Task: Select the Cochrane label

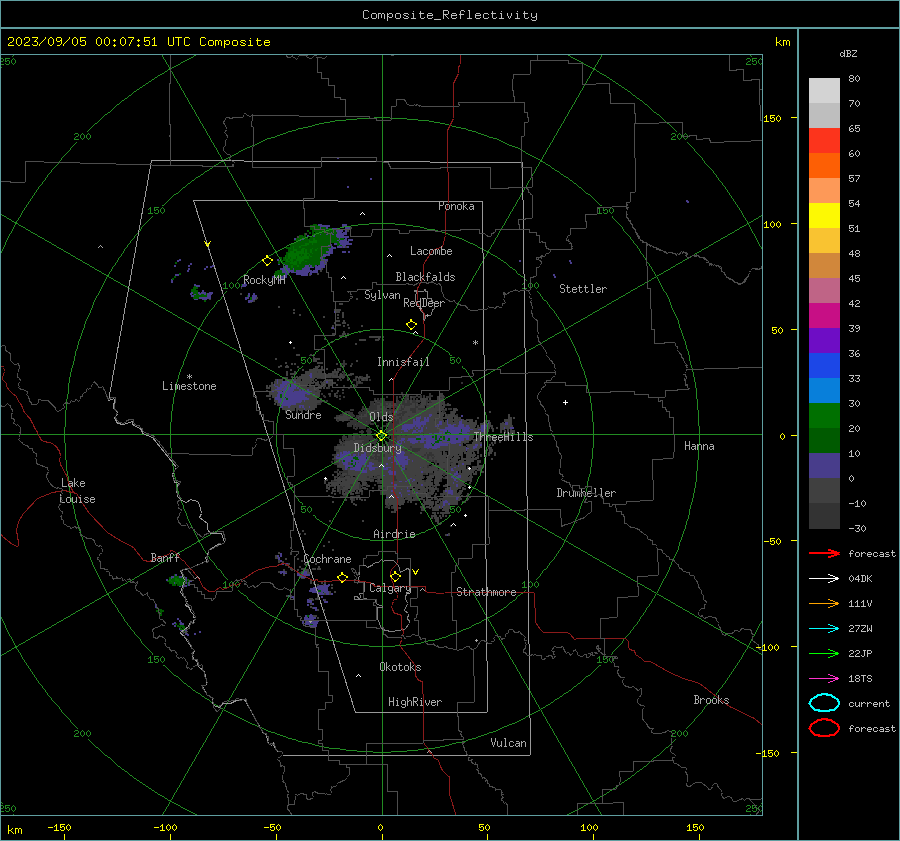Action: (x=327, y=559)
